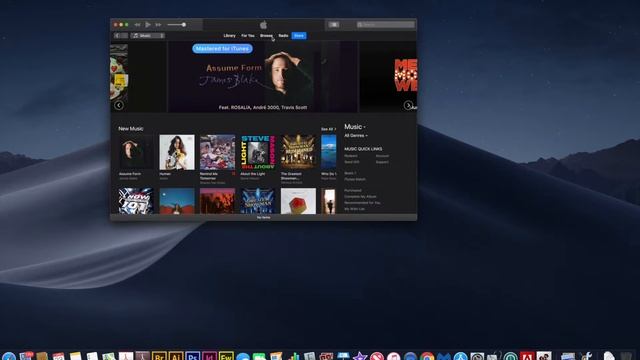This screenshot has height=360, width=640.
Task: Click the See All link for New Music
Action: click(x=328, y=129)
